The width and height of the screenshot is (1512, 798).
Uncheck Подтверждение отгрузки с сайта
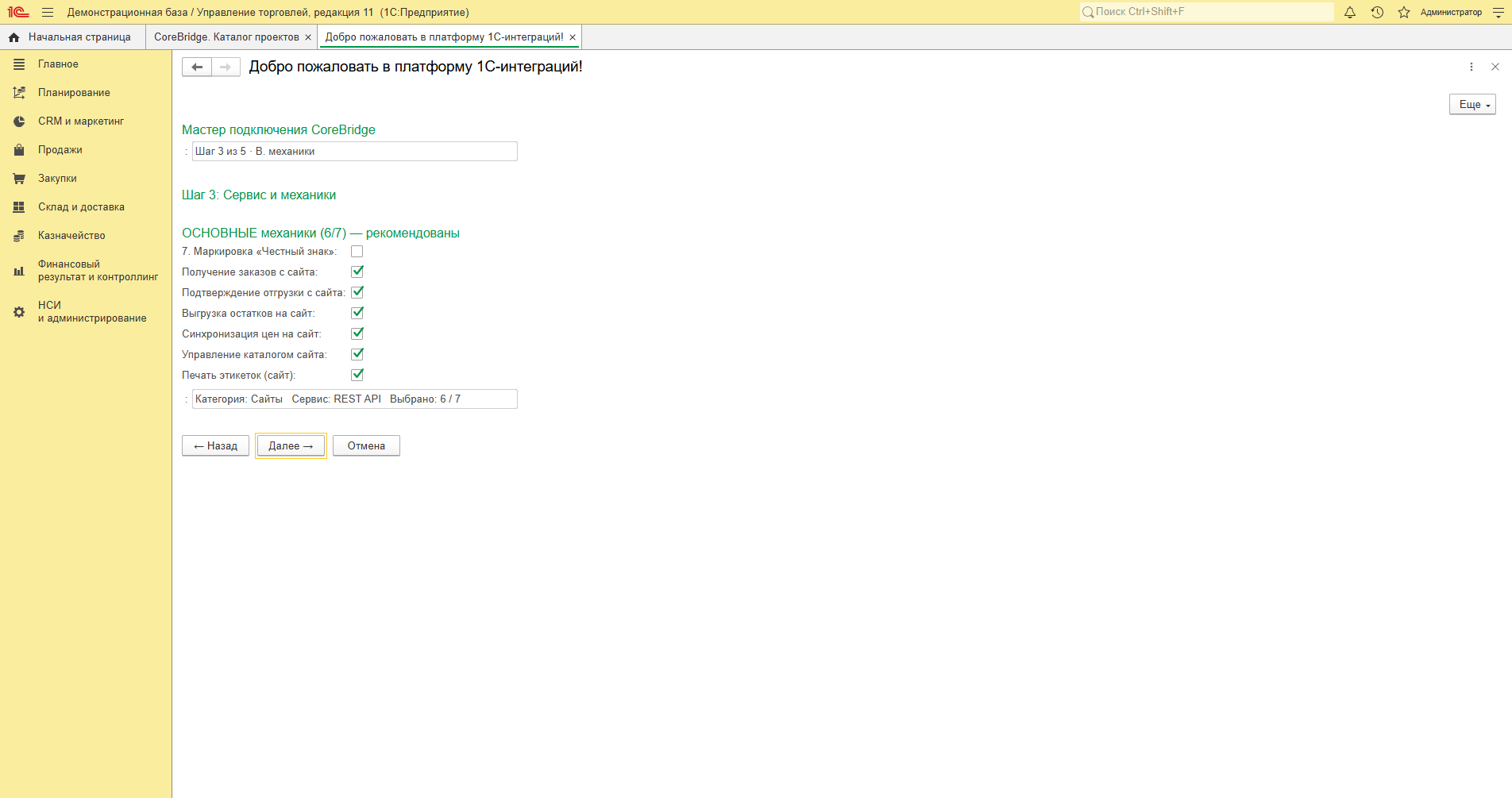tap(357, 292)
